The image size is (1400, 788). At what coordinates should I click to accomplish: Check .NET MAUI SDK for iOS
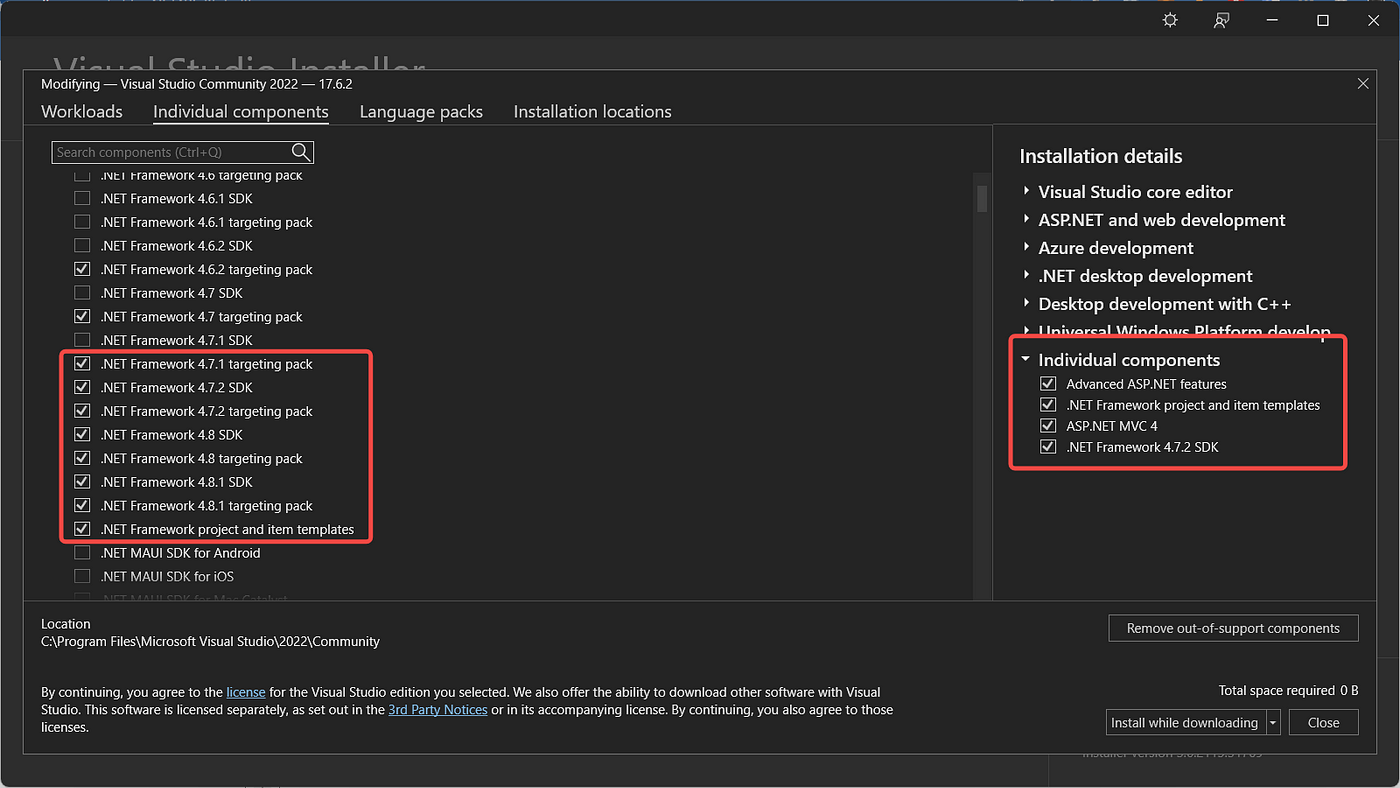82,576
